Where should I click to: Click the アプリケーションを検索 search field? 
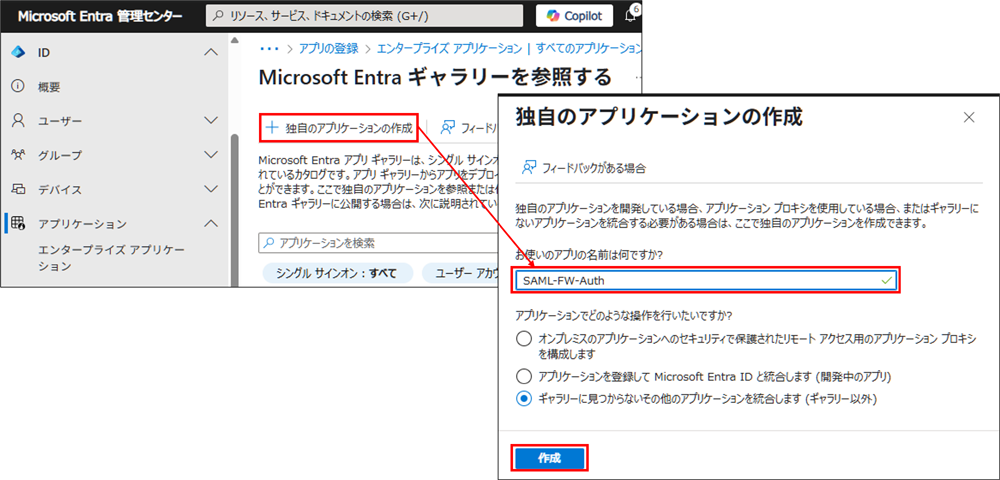[378, 243]
